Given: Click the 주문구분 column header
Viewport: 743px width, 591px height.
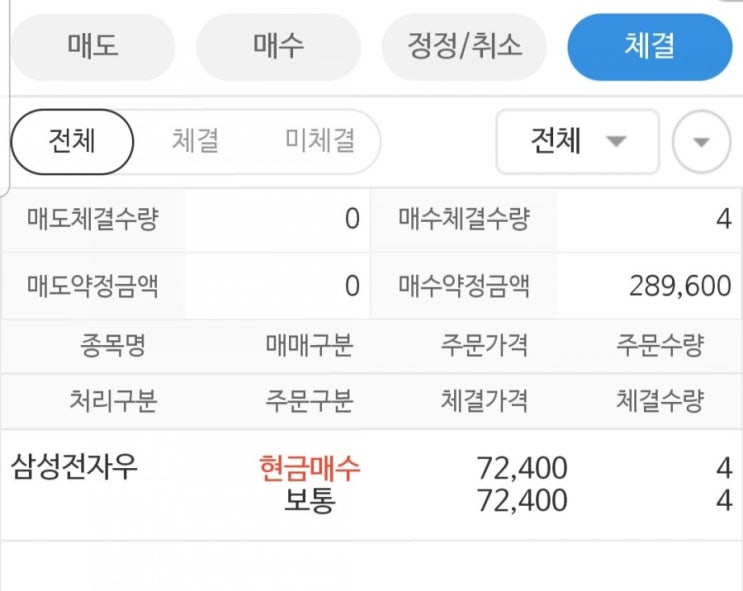Looking at the screenshot, I should (309, 401).
